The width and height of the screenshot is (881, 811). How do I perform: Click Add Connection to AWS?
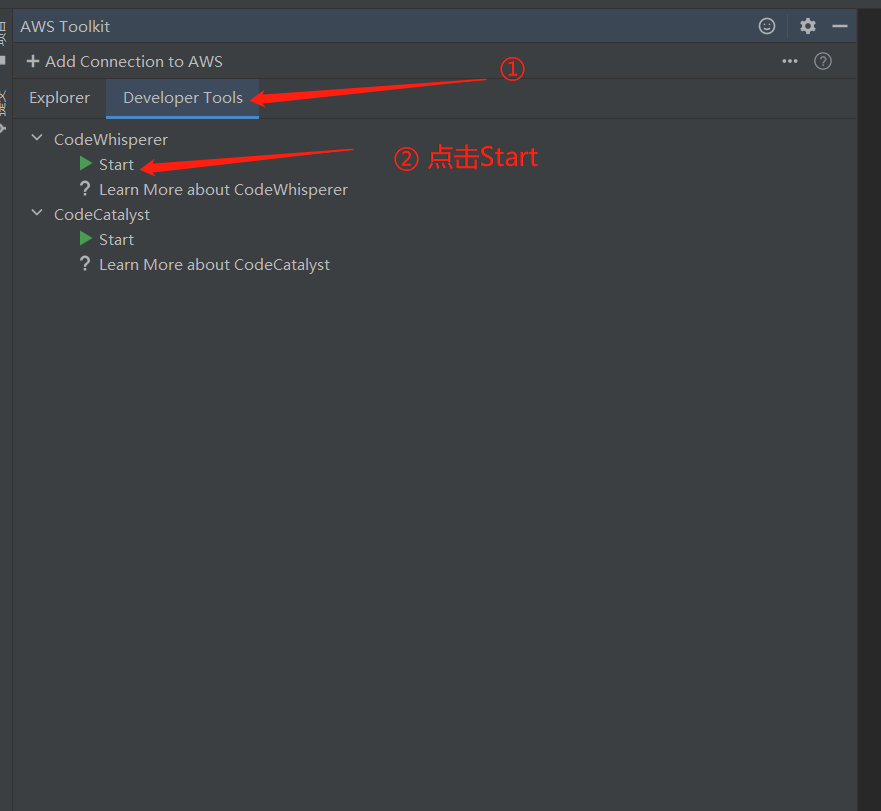tap(133, 61)
